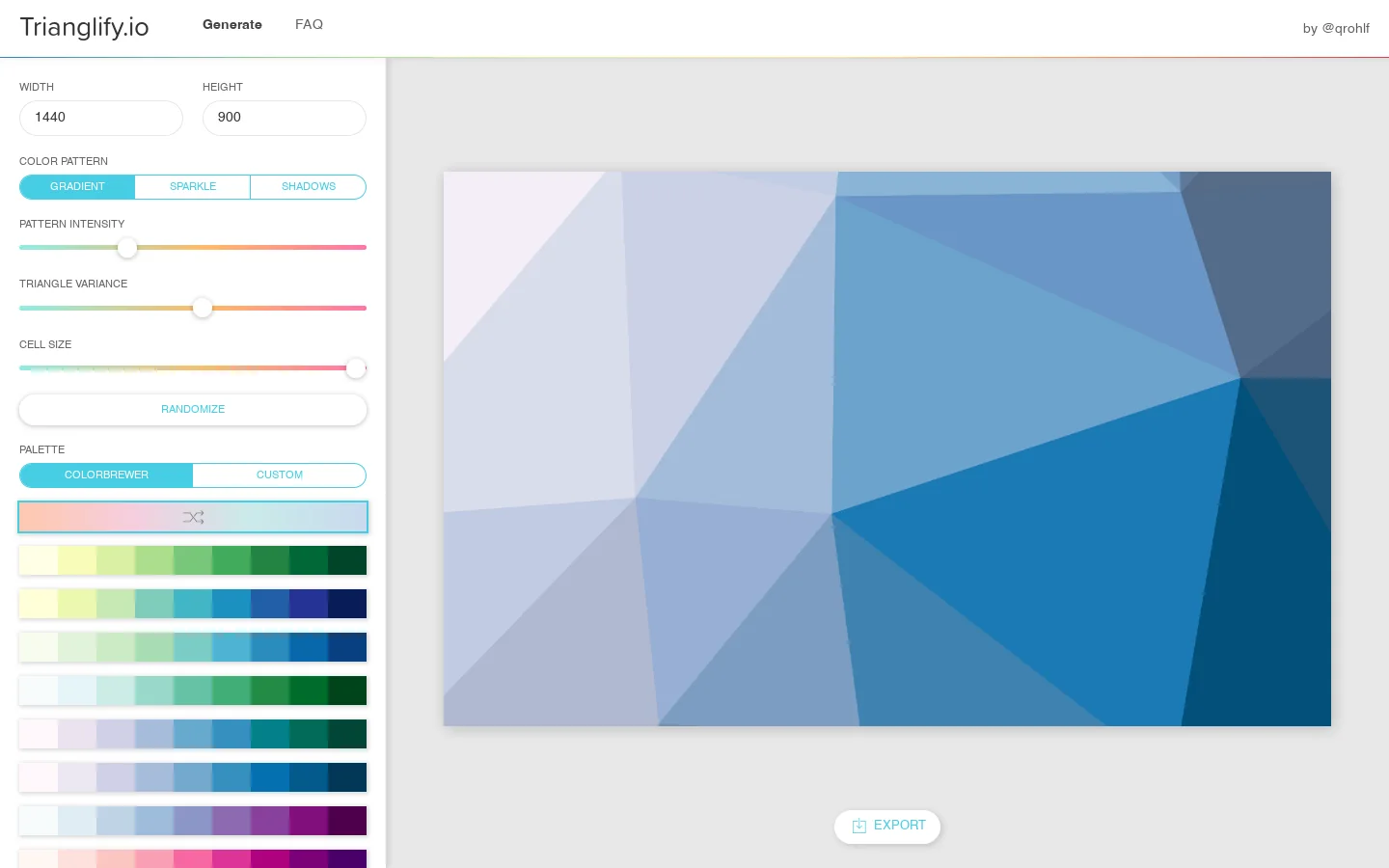Click the RANDOMIZE button
The width and height of the screenshot is (1389, 868).
193,410
